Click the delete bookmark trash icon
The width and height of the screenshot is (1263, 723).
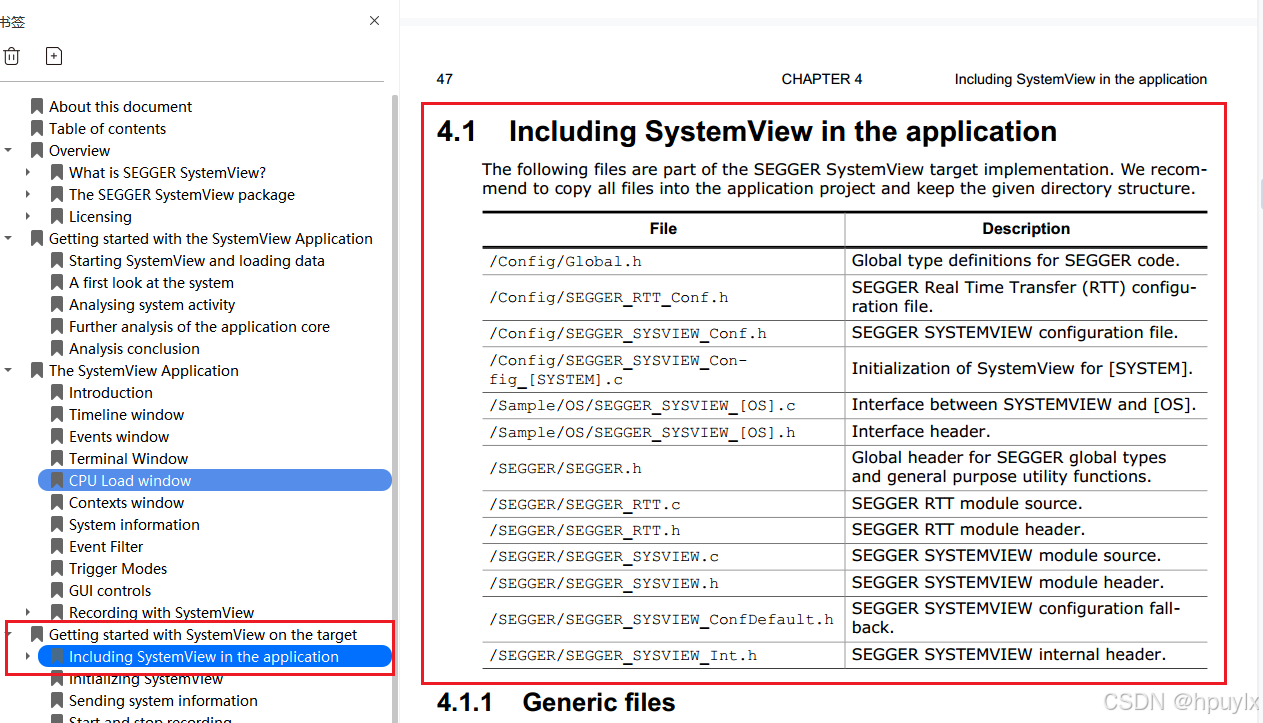coord(12,56)
